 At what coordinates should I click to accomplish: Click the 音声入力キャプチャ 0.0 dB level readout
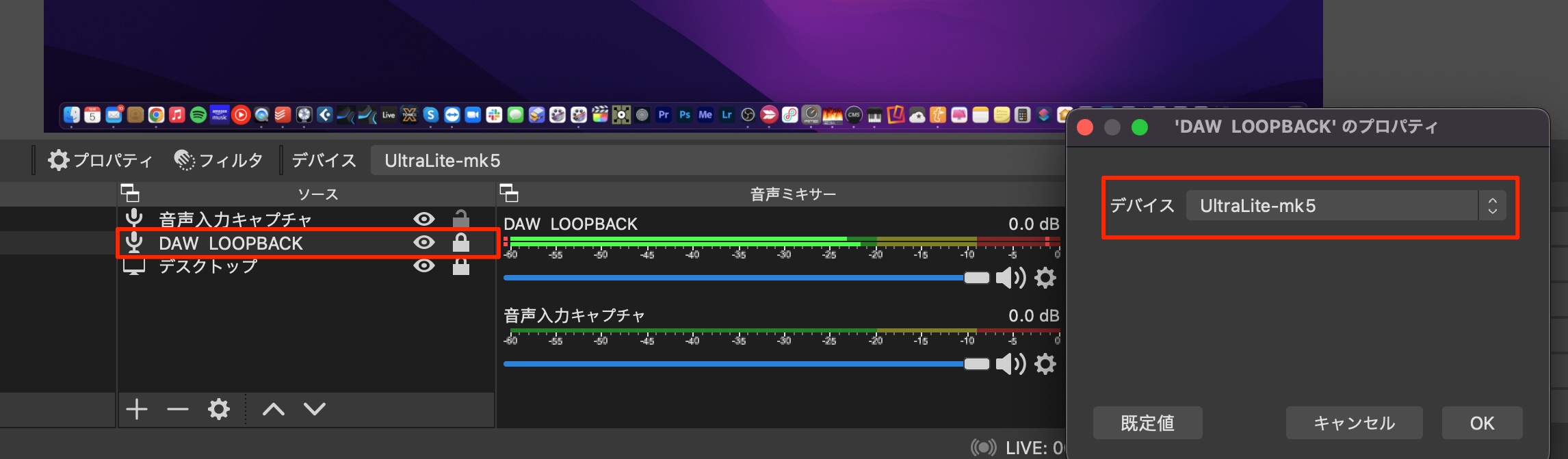point(1034,315)
